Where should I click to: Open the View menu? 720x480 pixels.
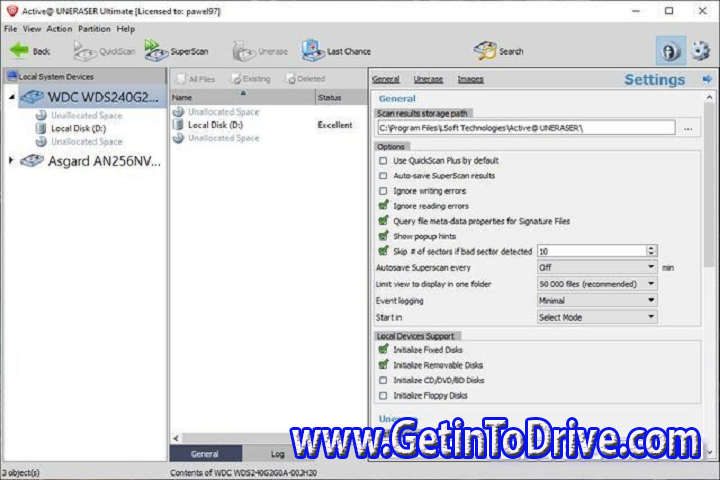(32, 29)
